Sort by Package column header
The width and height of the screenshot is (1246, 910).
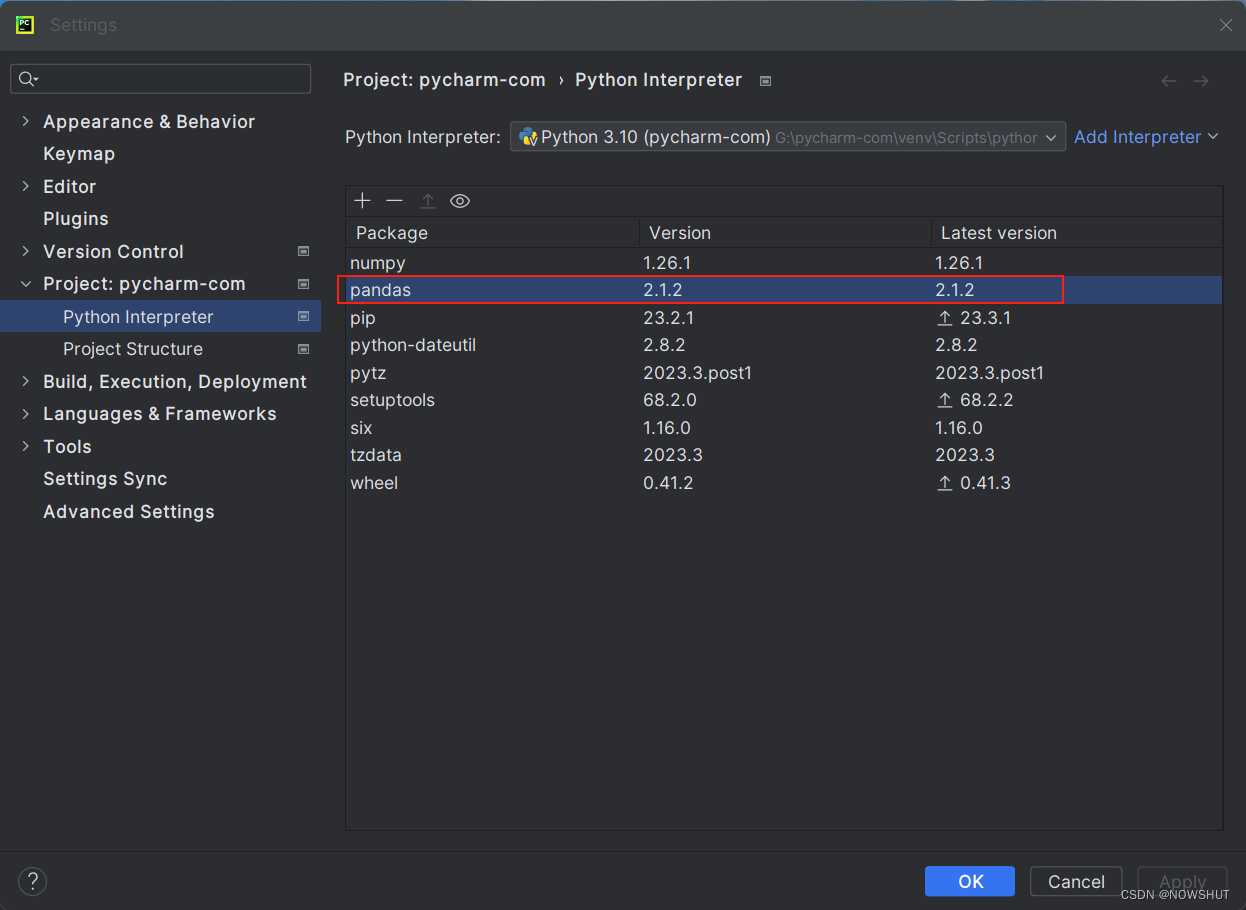(x=493, y=233)
